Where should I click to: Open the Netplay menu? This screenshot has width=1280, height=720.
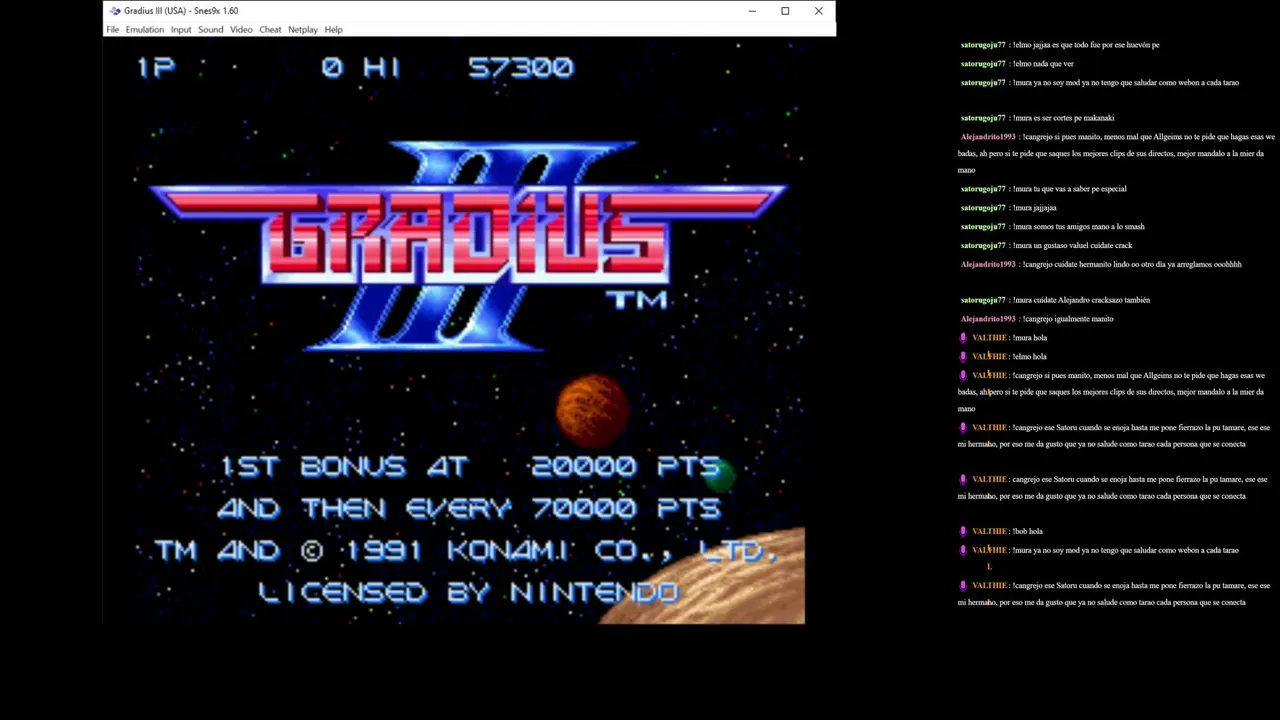coord(303,30)
